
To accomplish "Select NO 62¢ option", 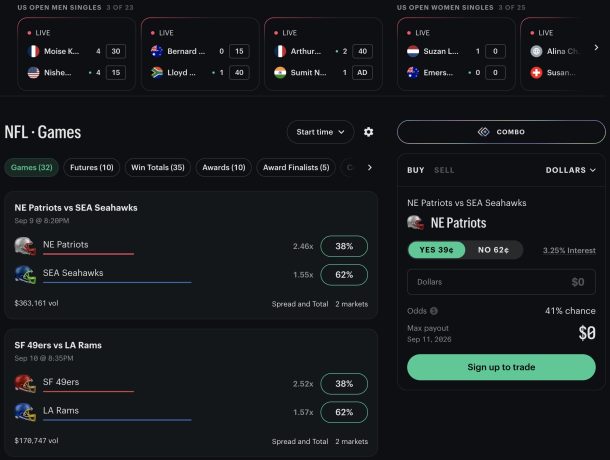I will point(493,250).
